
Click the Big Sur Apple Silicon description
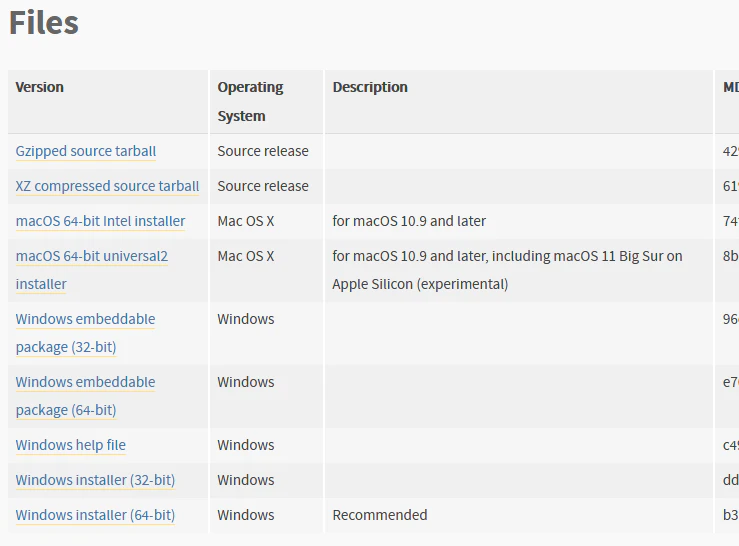[508, 270]
